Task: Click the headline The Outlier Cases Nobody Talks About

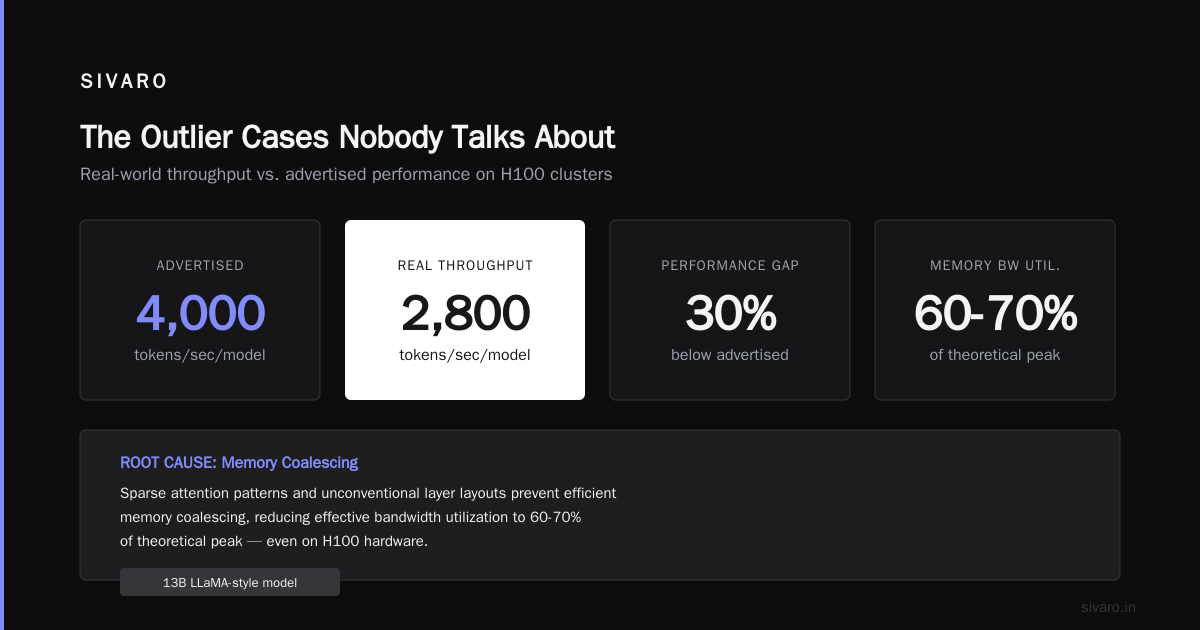Action: [347, 137]
